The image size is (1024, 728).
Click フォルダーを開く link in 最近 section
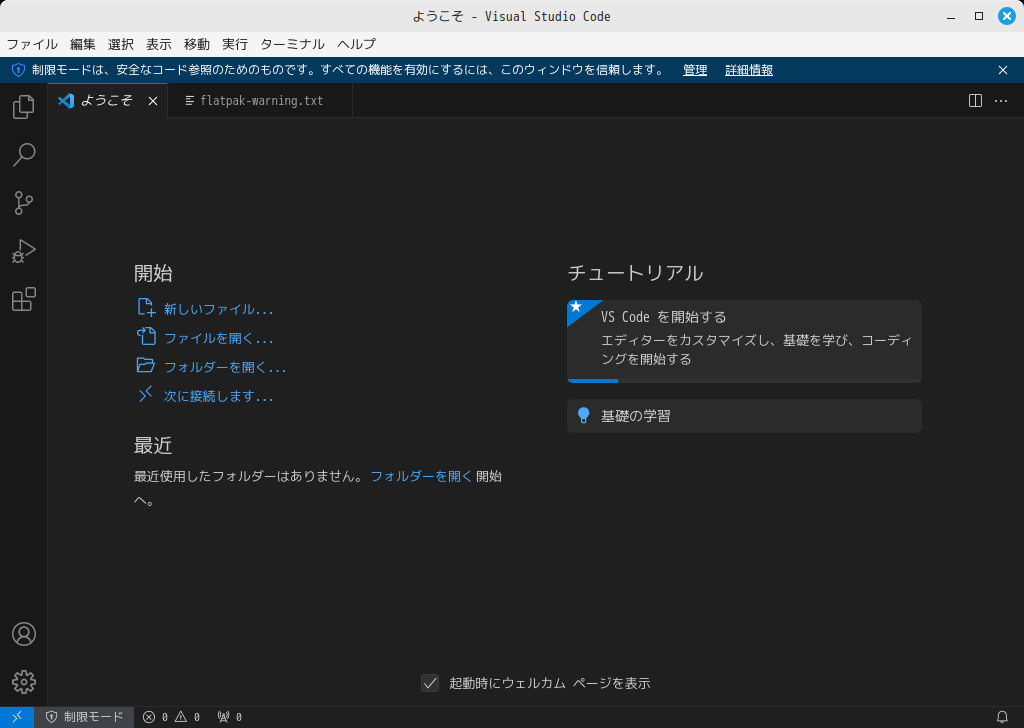pyautogui.click(x=421, y=476)
